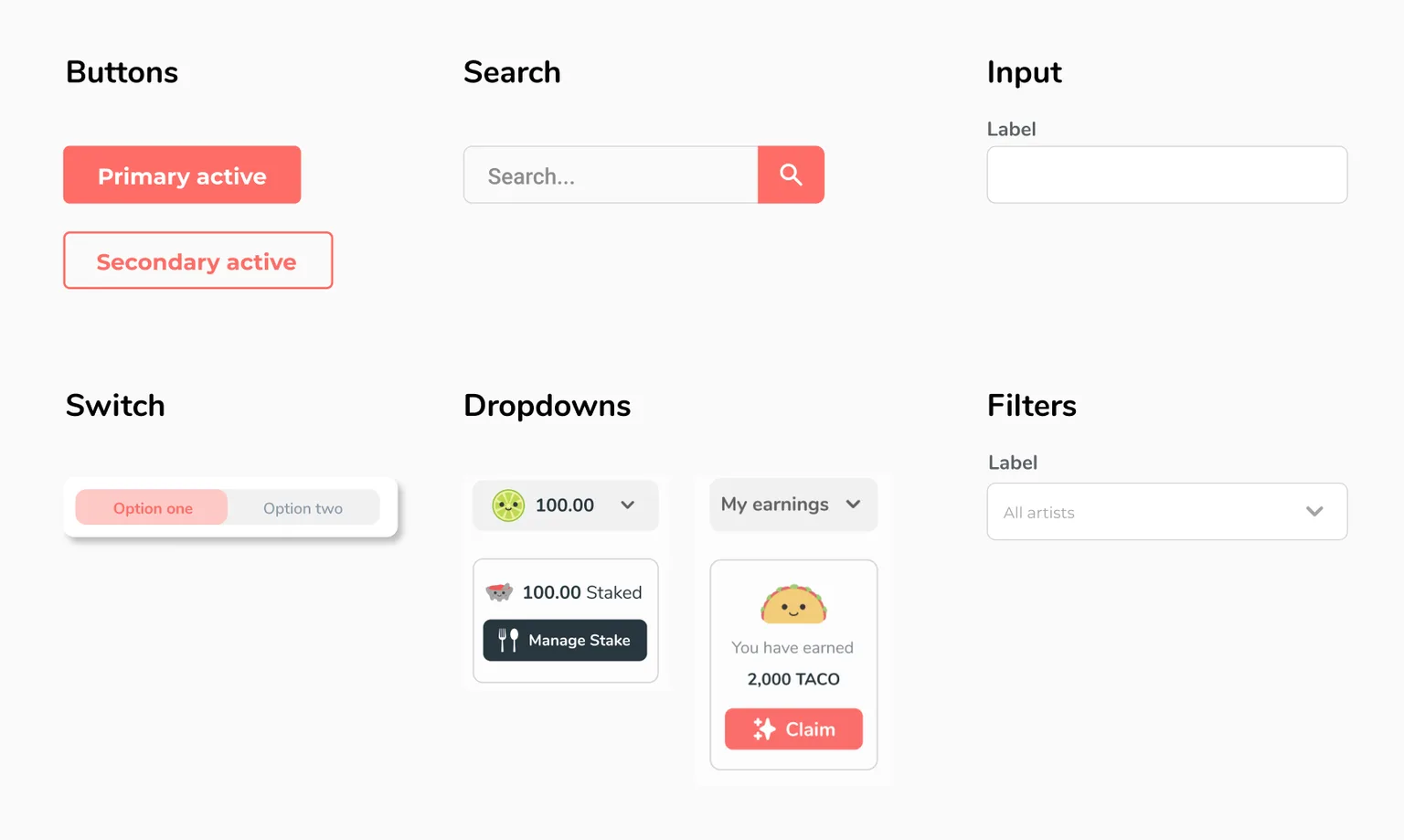
Task: Claim the earned TACO rewards
Action: [x=793, y=728]
